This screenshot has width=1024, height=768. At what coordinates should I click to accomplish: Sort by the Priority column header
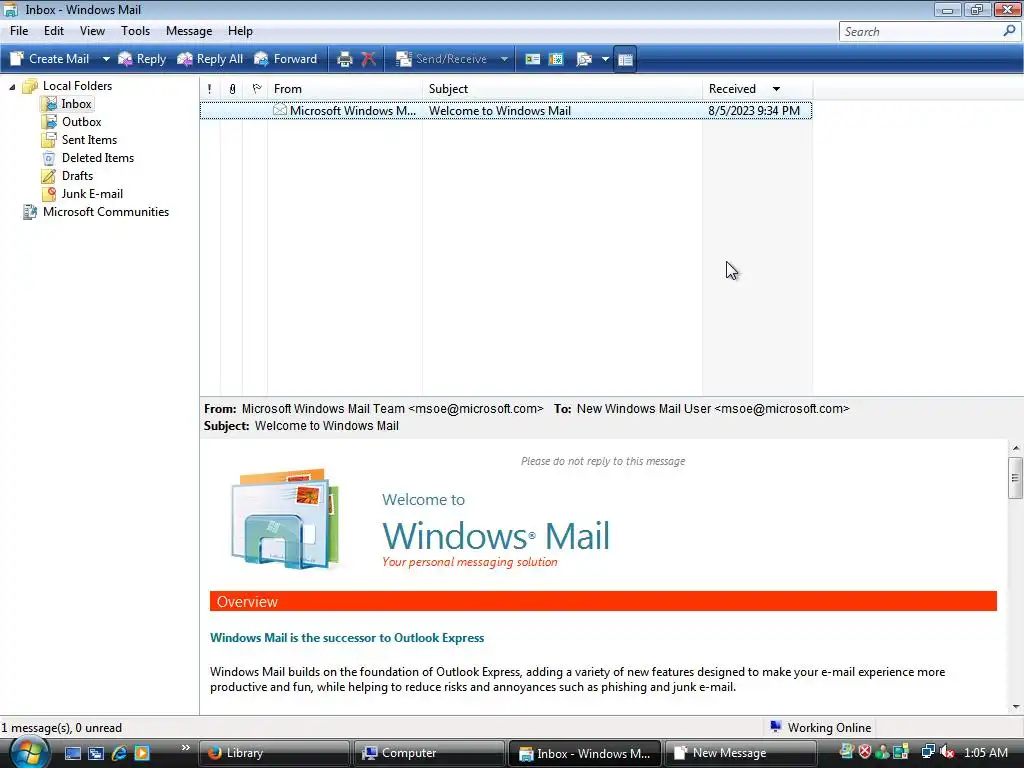click(210, 89)
